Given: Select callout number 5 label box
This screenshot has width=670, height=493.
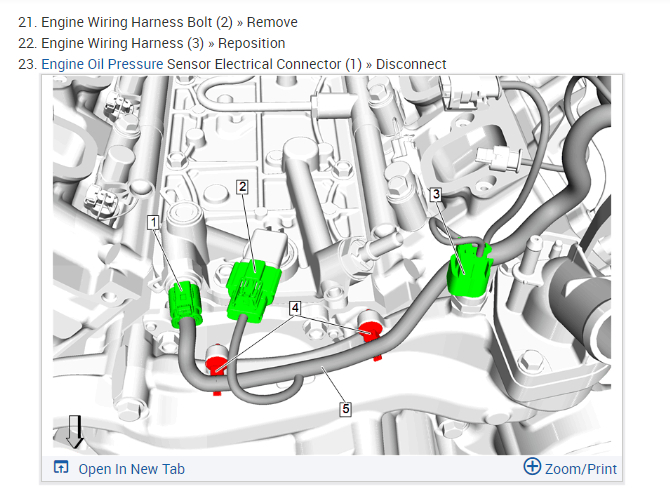Looking at the screenshot, I should click(345, 408).
